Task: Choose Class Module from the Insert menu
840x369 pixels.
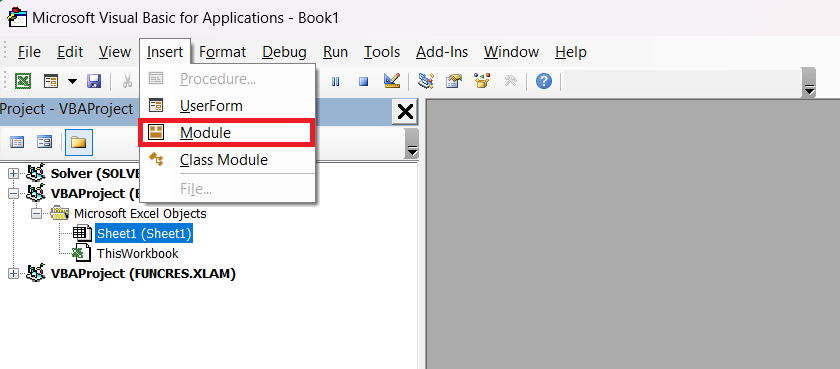Action: tap(228, 160)
